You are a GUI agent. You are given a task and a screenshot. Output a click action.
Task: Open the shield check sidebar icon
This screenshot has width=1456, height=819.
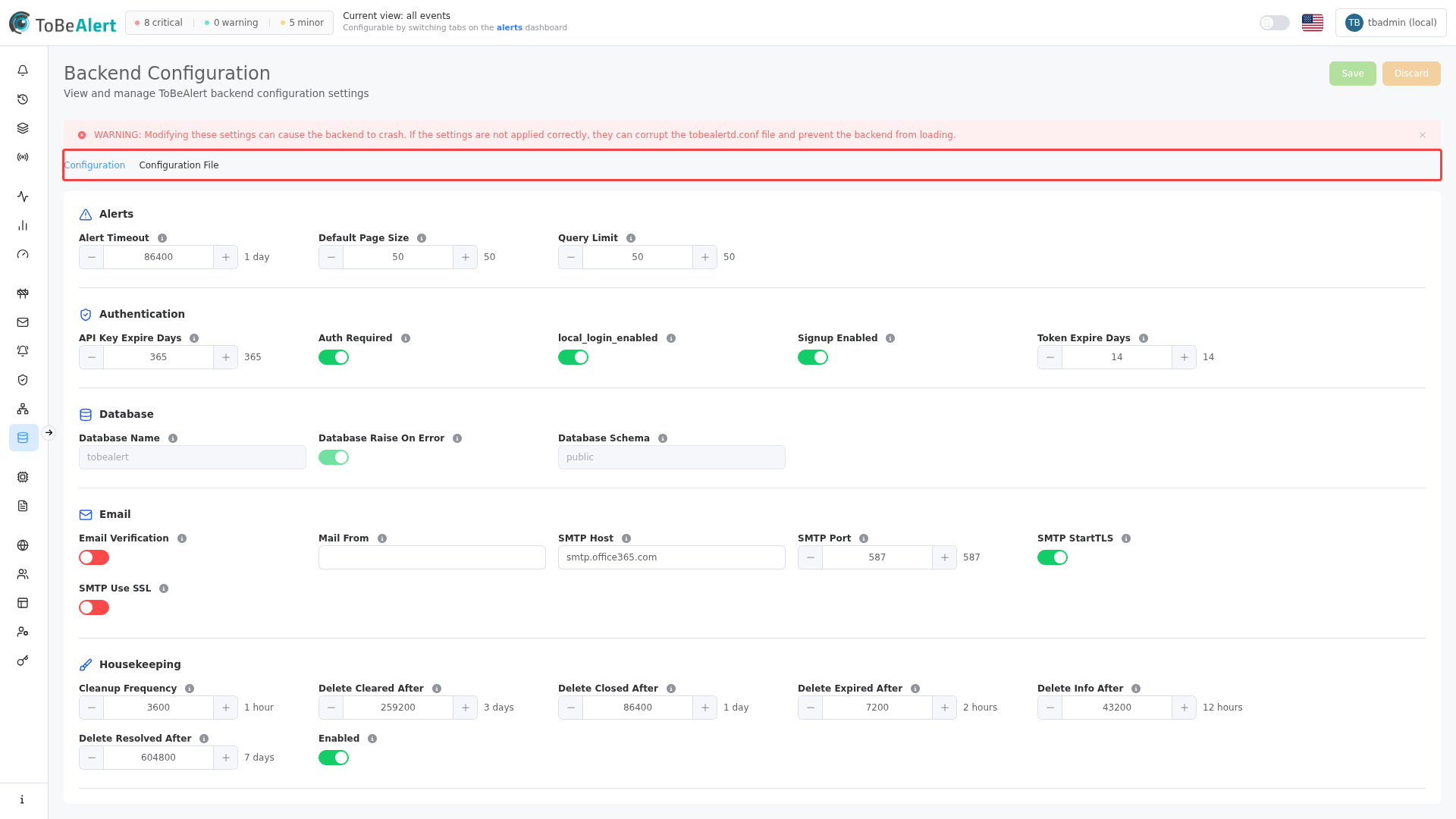23,380
